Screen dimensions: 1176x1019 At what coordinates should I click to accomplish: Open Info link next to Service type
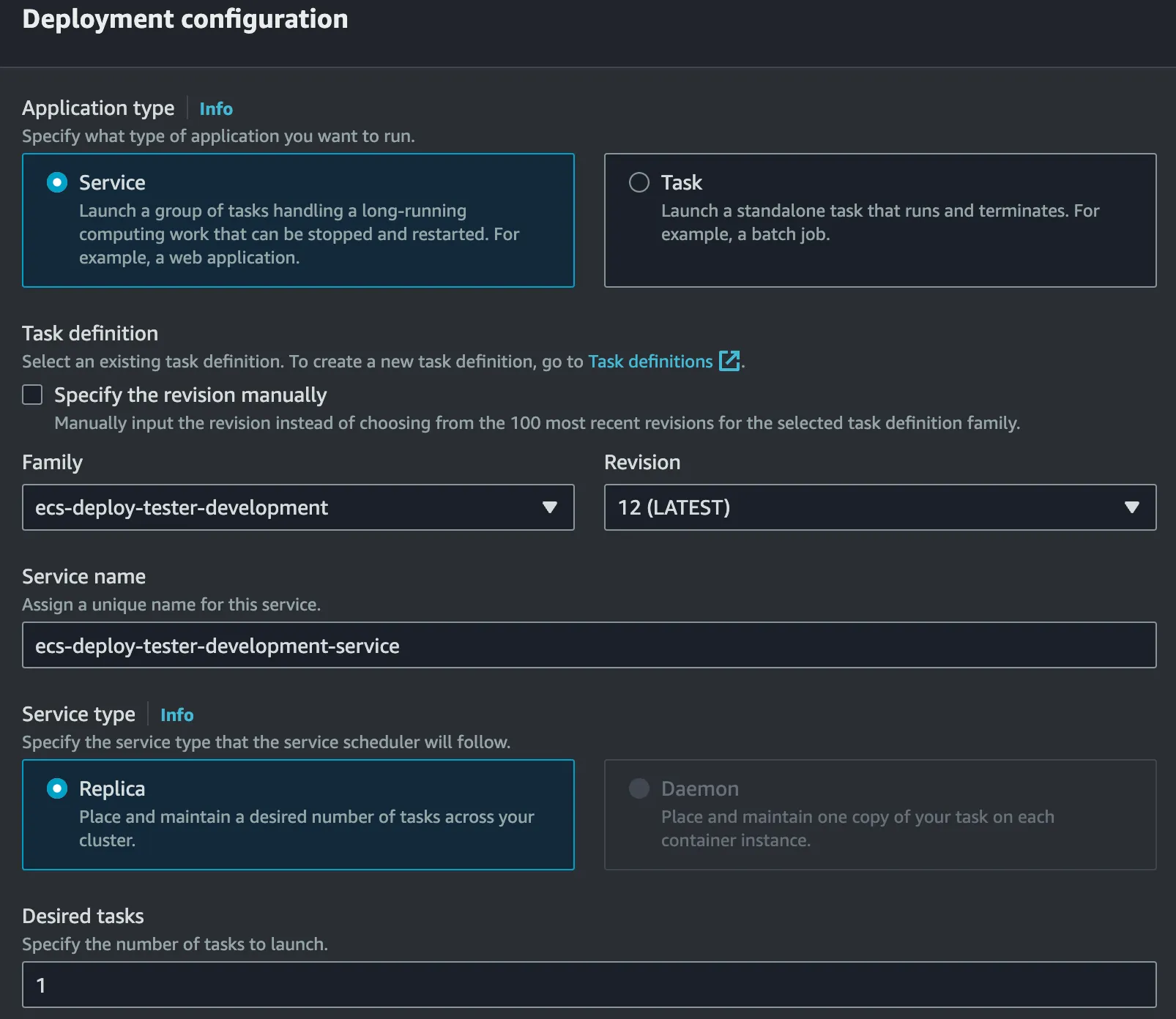177,715
